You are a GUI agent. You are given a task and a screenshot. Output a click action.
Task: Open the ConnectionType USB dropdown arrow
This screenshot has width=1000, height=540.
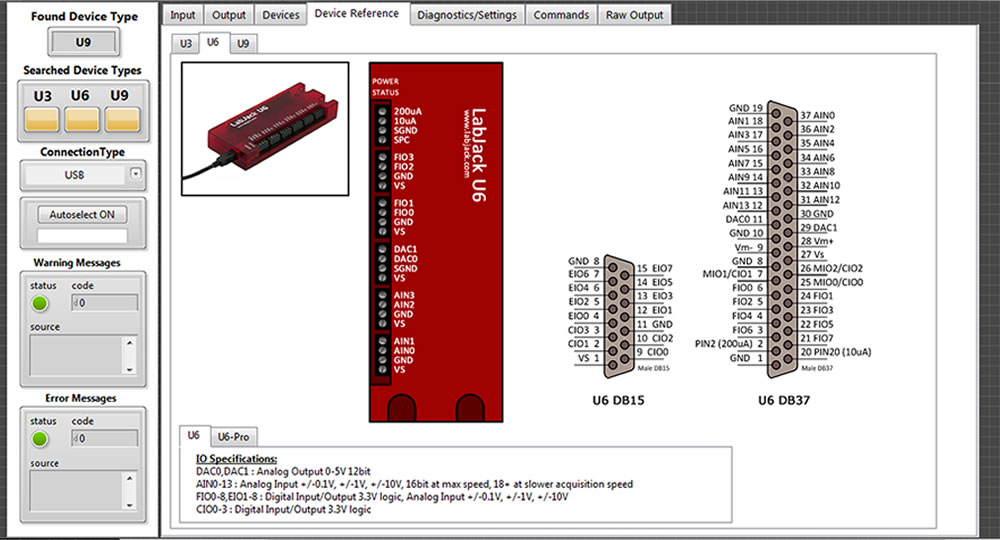point(135,174)
